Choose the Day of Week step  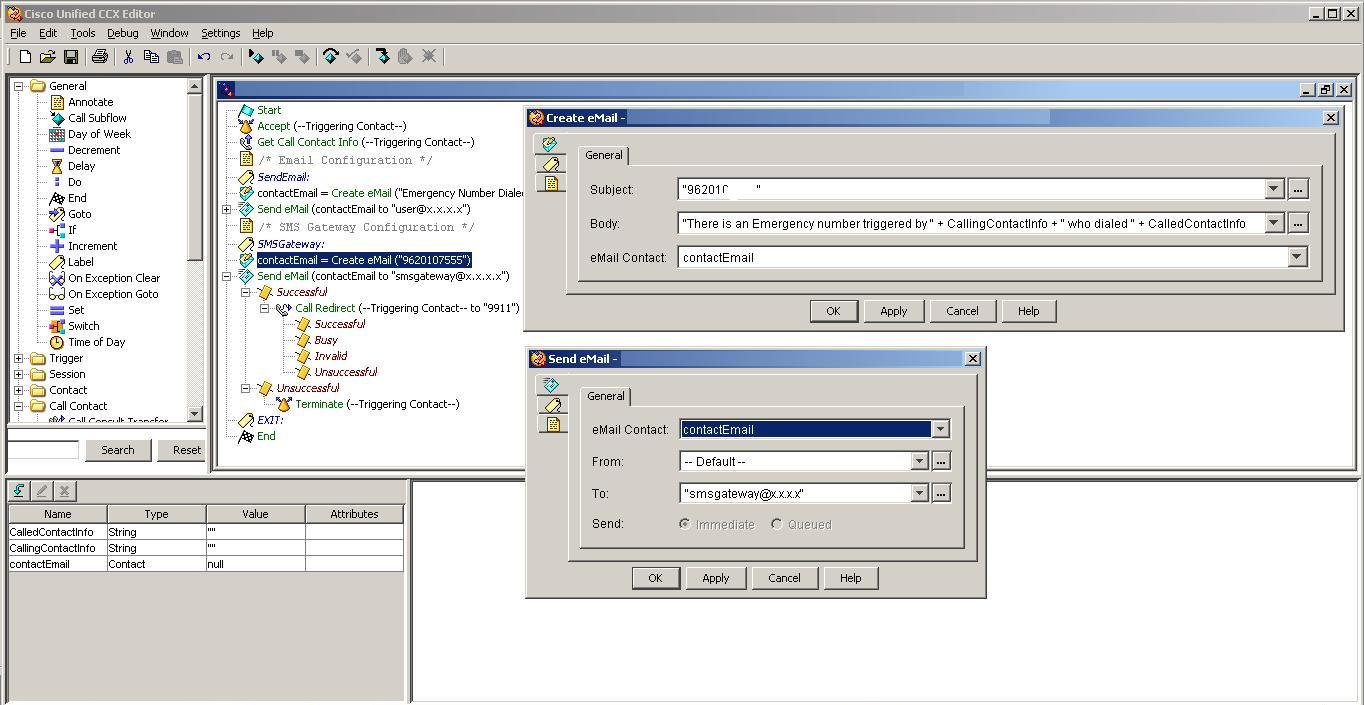[99, 134]
